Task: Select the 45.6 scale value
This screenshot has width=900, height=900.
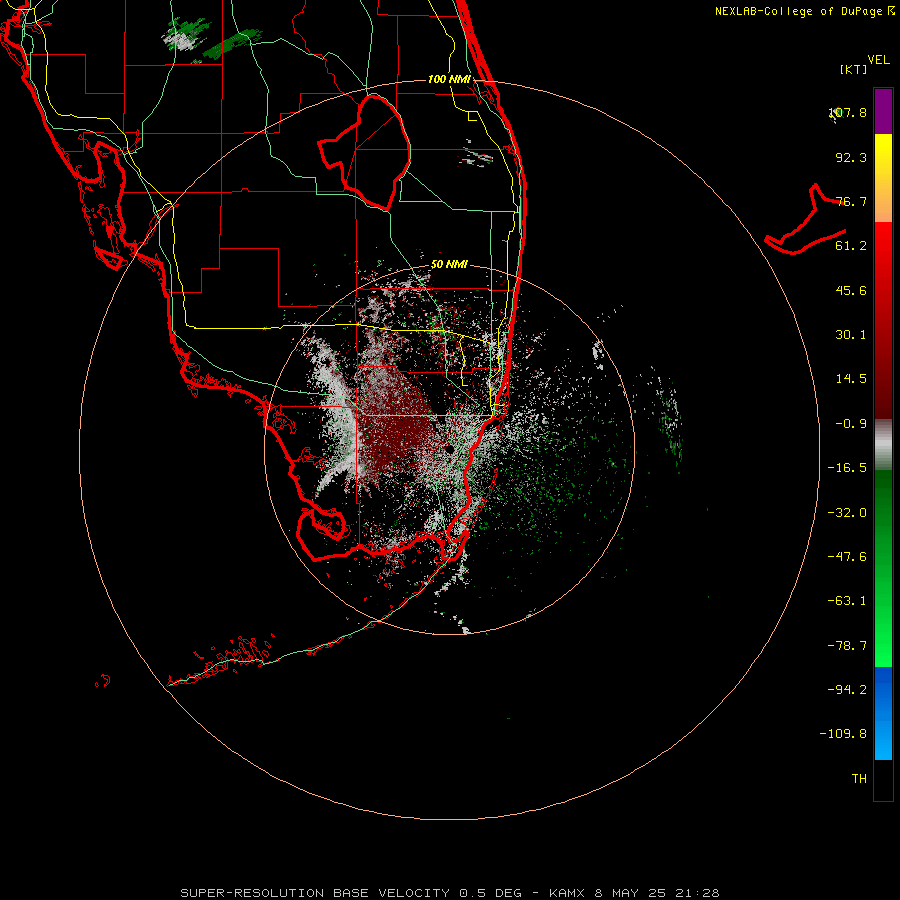Action: coord(851,290)
